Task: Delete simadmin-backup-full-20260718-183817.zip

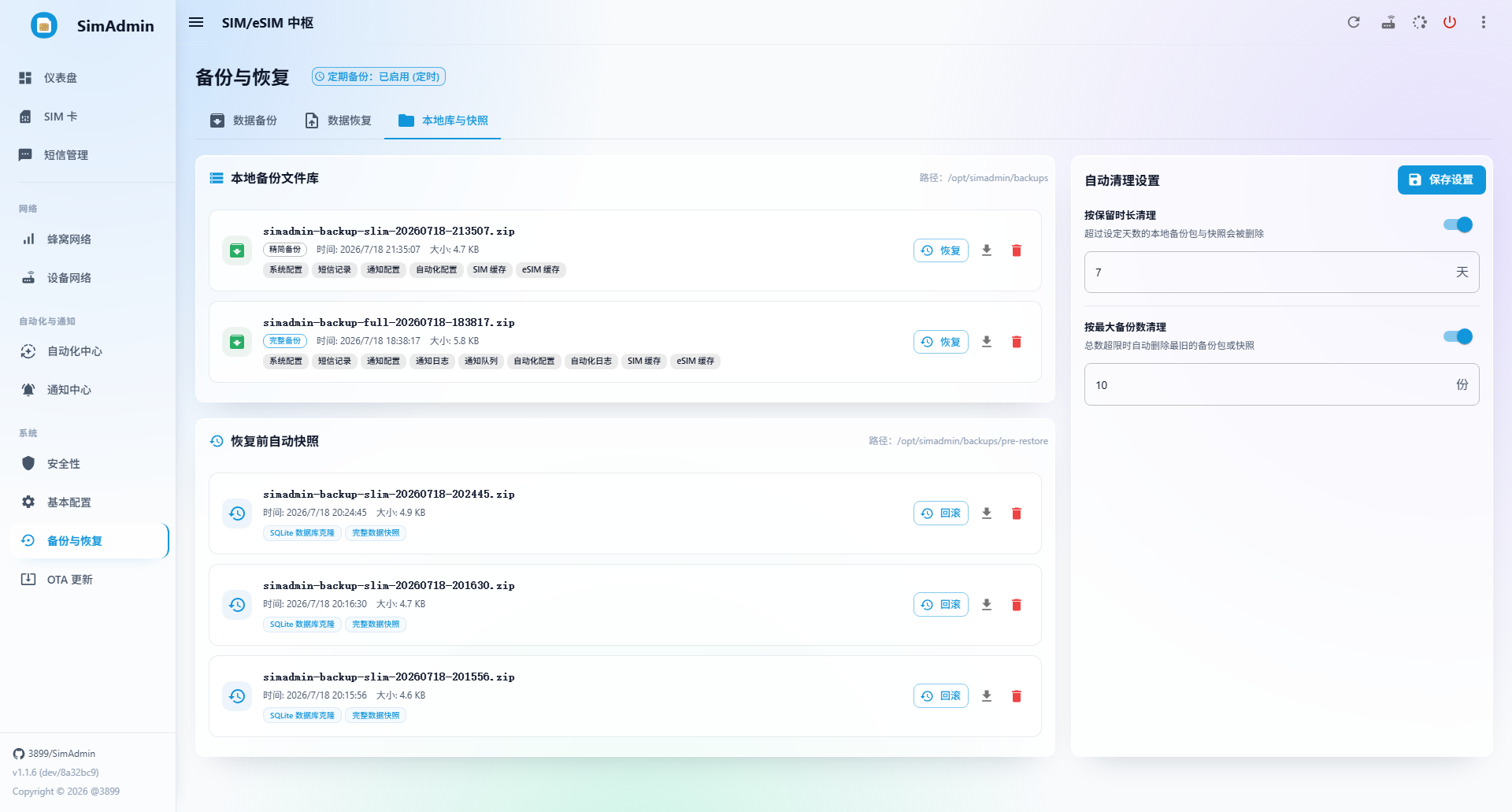Action: [1017, 342]
